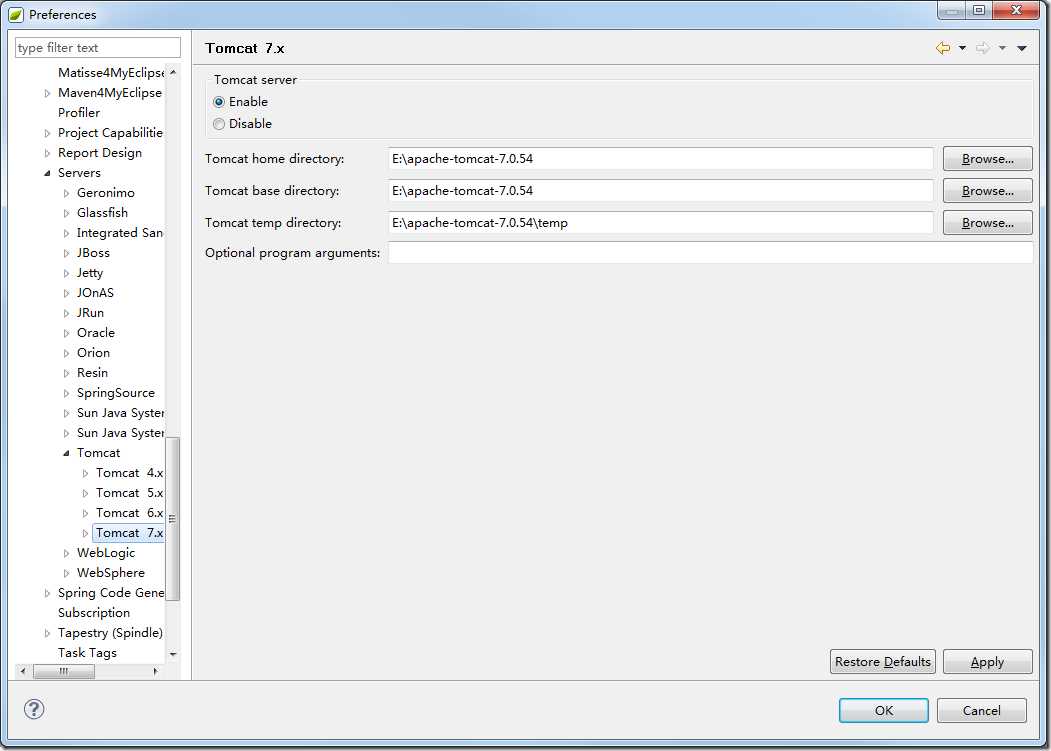
Task: Click the Preferences window title icon
Action: point(16,14)
